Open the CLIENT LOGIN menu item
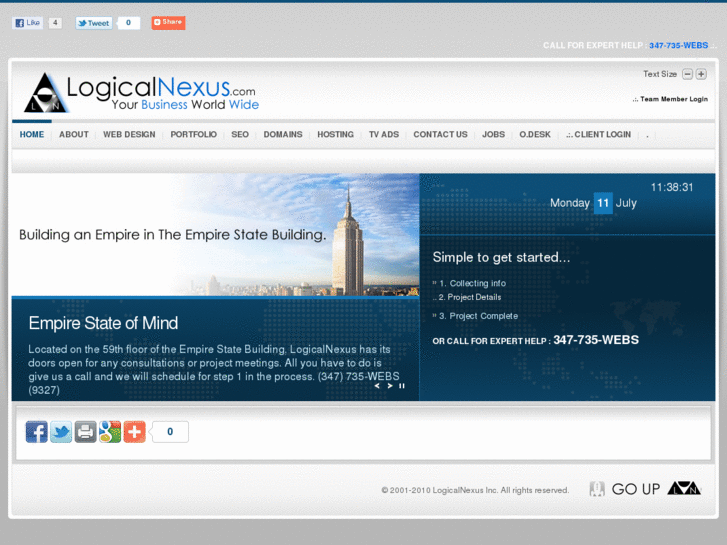The width and height of the screenshot is (727, 545). pos(599,135)
